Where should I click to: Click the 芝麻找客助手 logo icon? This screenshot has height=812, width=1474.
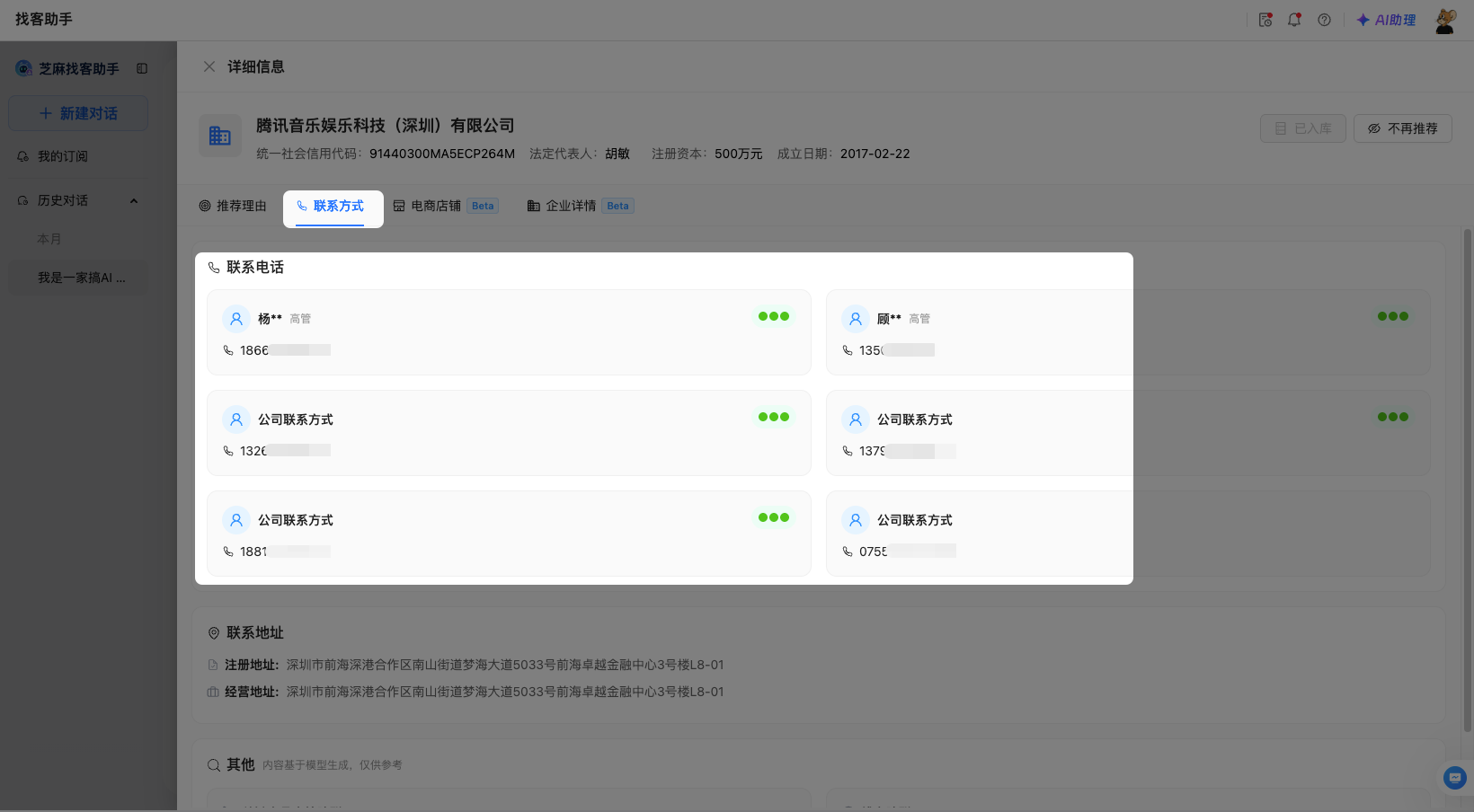point(23,68)
